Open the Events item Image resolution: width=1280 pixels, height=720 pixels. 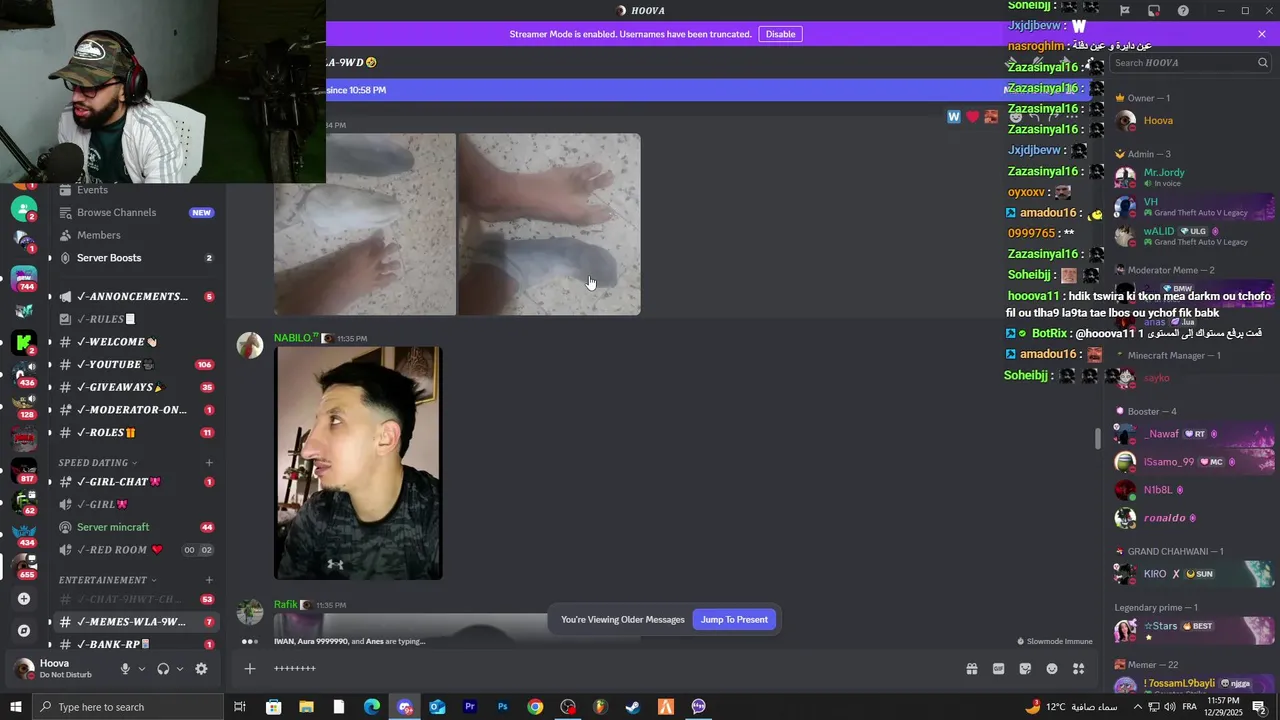137,190
